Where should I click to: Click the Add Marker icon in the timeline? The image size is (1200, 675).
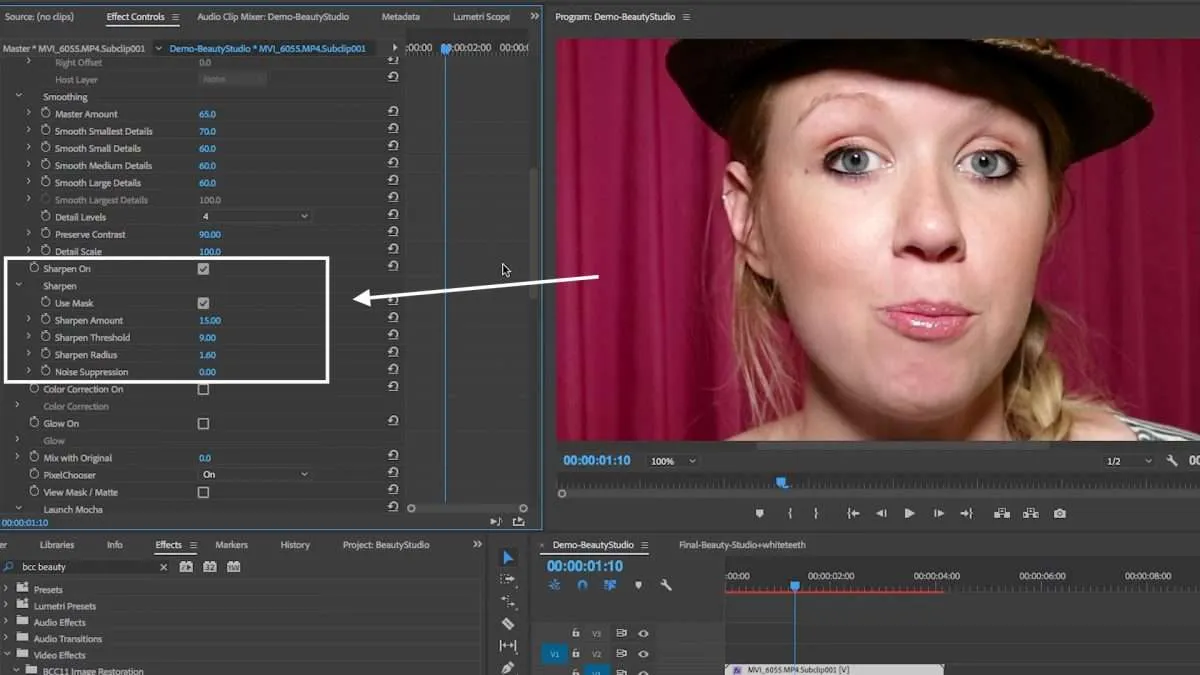tap(638, 585)
